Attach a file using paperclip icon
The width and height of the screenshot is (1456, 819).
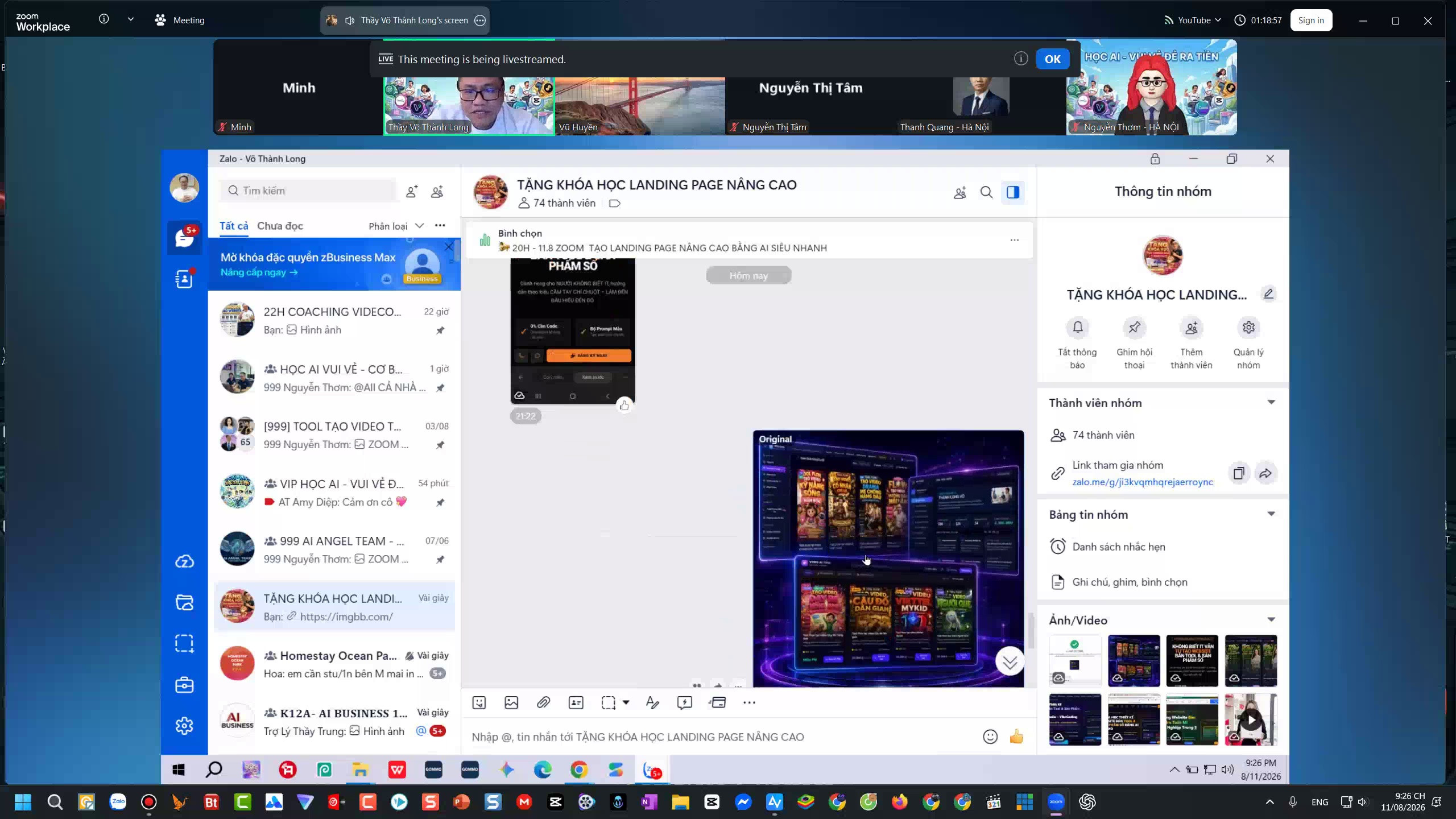point(543,702)
